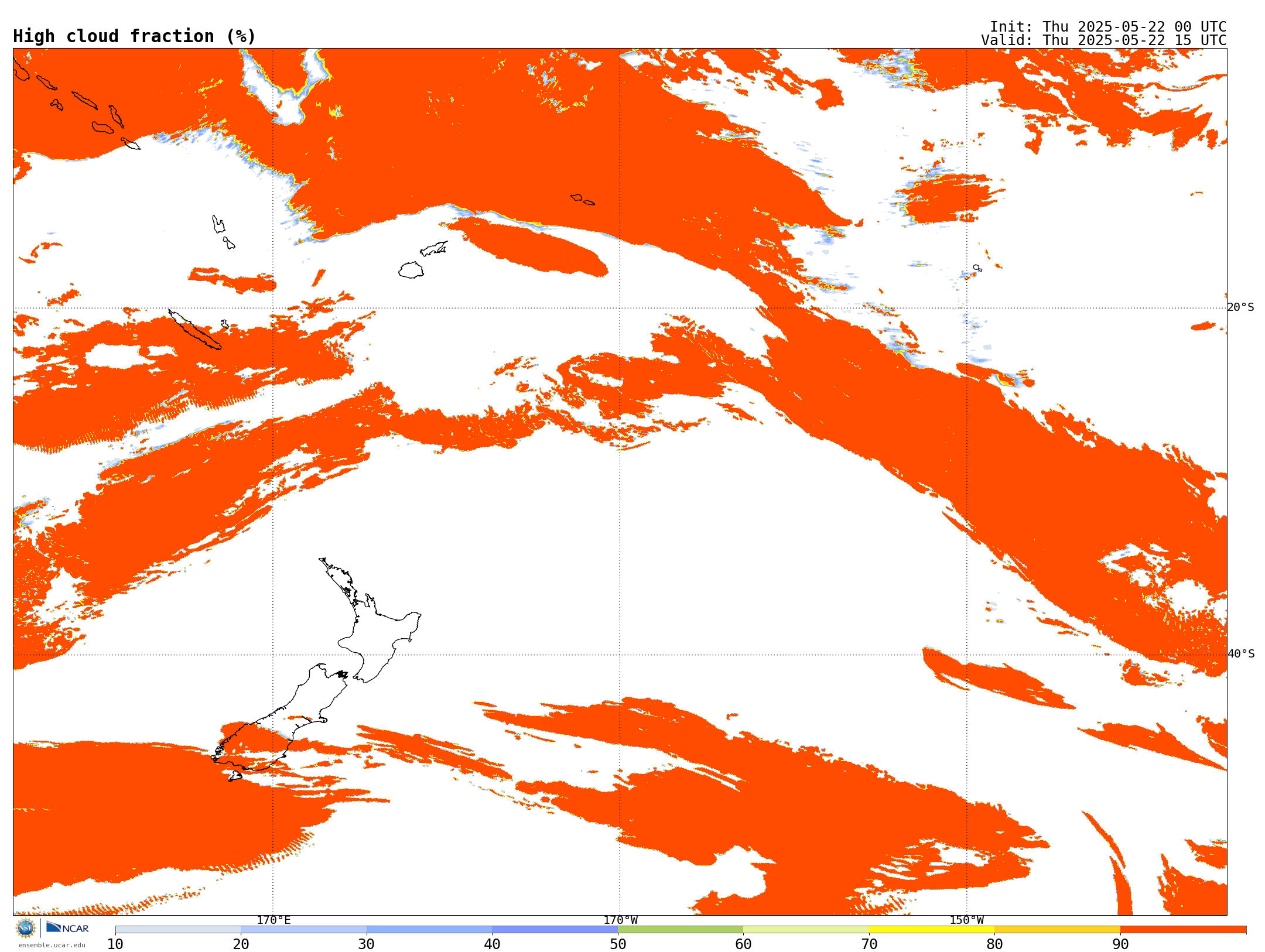Screen dimensions: 1265x952
Task: Click the colorbar tick label 40
Action: [492, 944]
